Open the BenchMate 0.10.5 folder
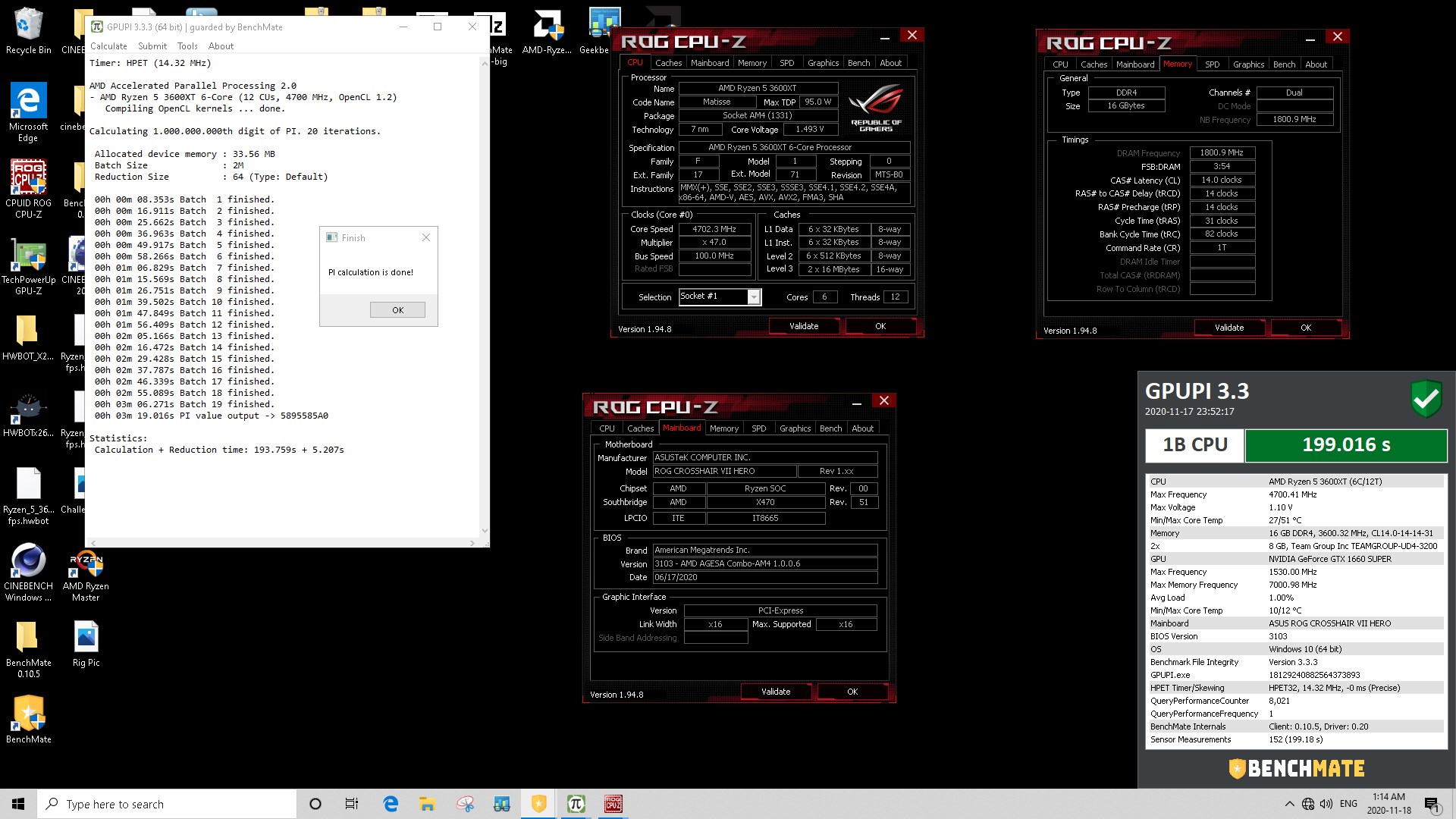The height and width of the screenshot is (819, 1456). click(28, 649)
